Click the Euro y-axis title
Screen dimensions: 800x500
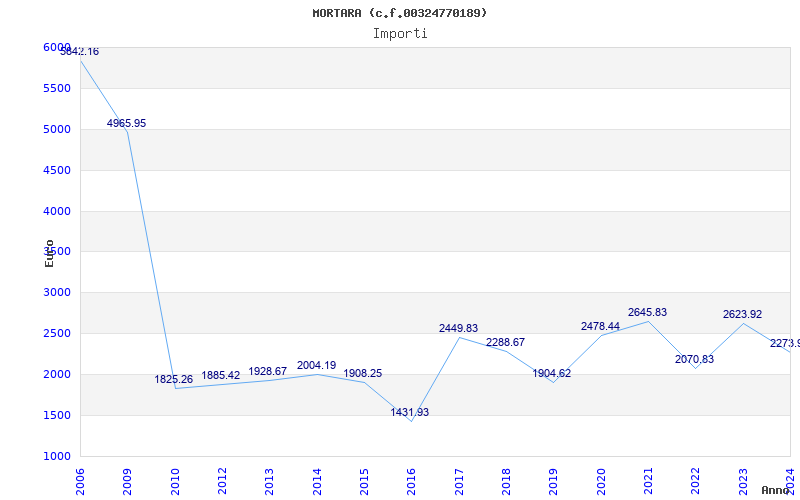[49, 254]
